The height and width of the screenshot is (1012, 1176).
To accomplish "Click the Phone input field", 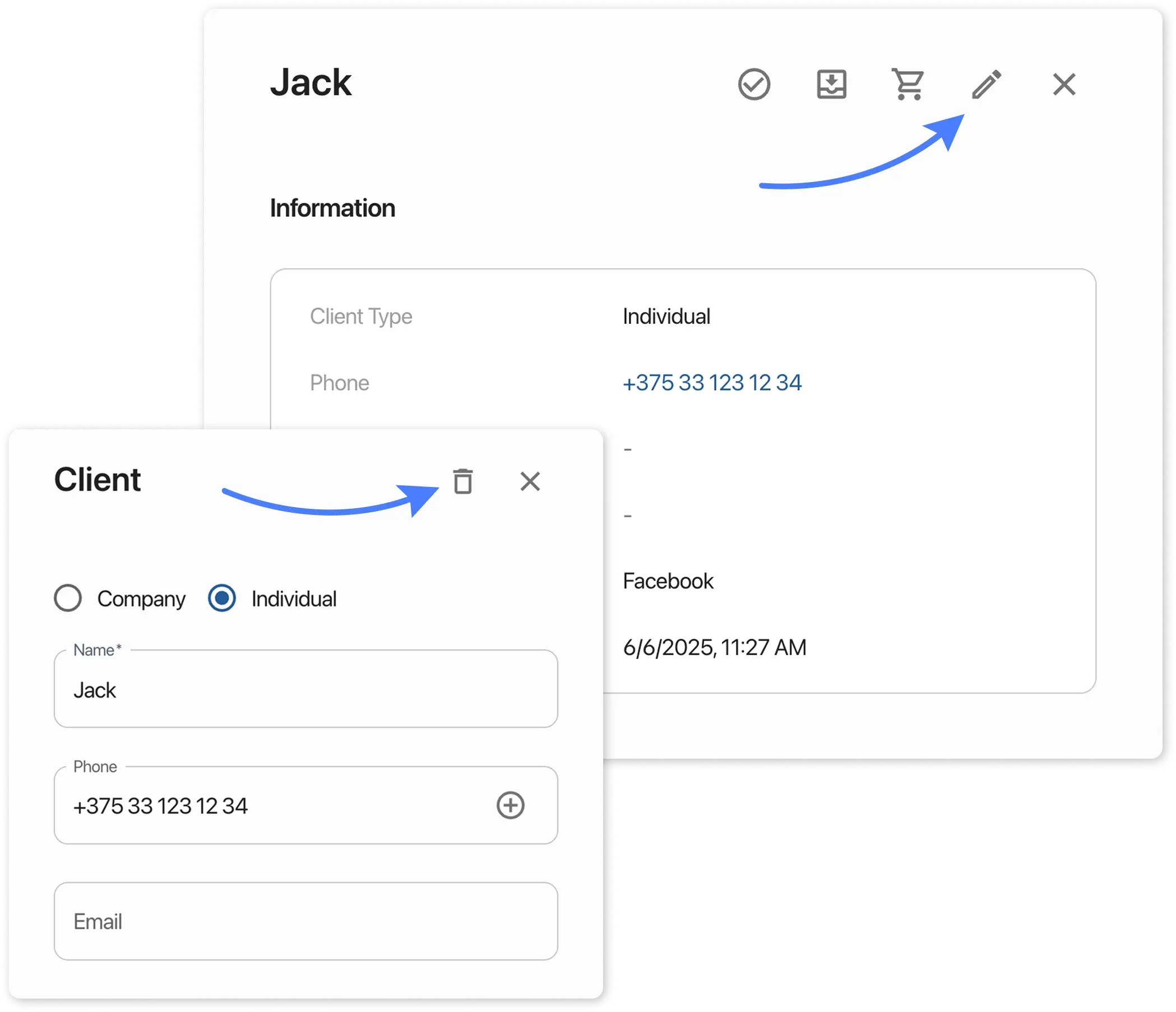I will (x=272, y=806).
